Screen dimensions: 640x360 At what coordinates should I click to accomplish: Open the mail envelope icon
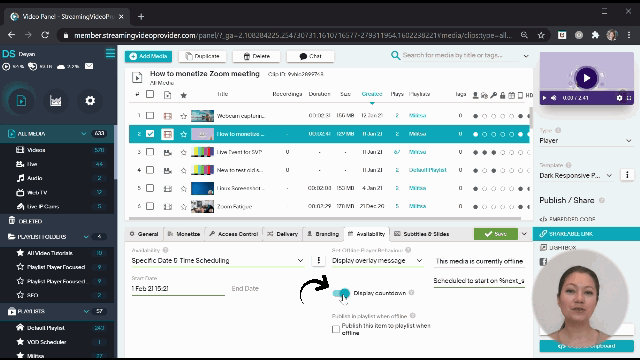(89, 66)
